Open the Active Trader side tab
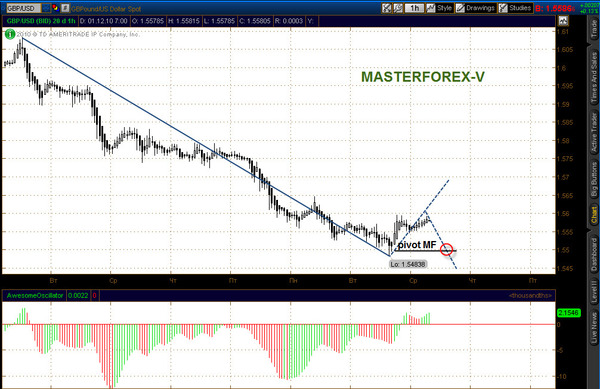 click(x=593, y=132)
